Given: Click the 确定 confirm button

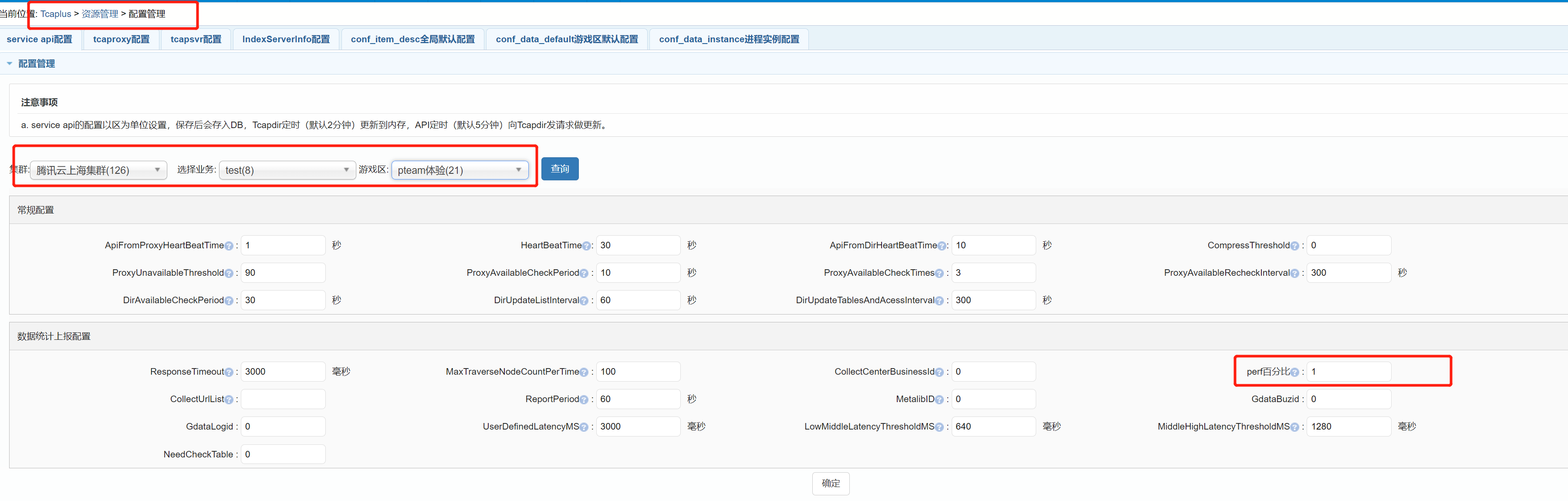Looking at the screenshot, I should coord(830,483).
